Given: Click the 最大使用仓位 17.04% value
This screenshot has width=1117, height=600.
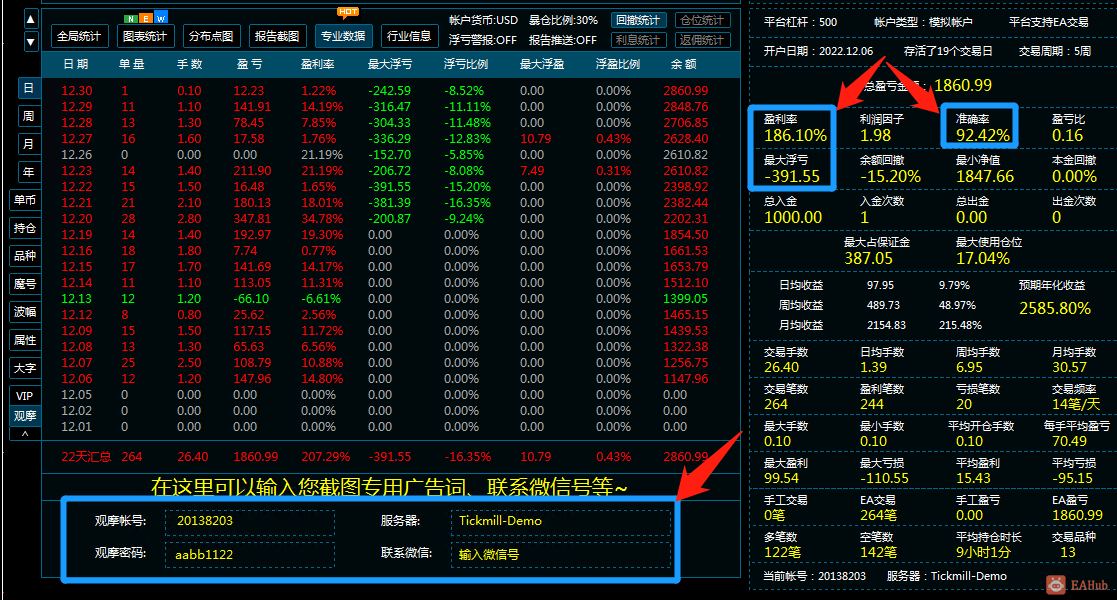Looking at the screenshot, I should point(983,259).
